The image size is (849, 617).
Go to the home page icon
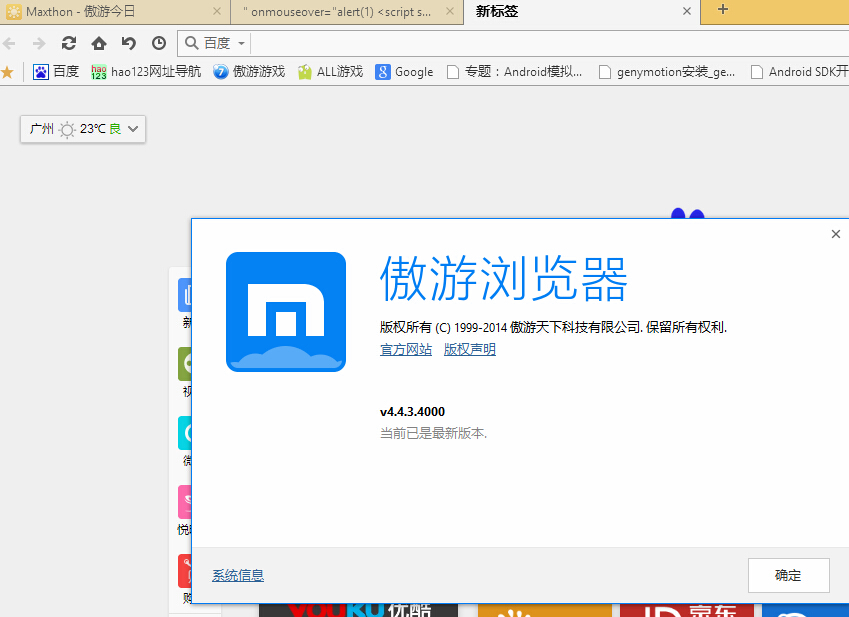pyautogui.click(x=99, y=43)
